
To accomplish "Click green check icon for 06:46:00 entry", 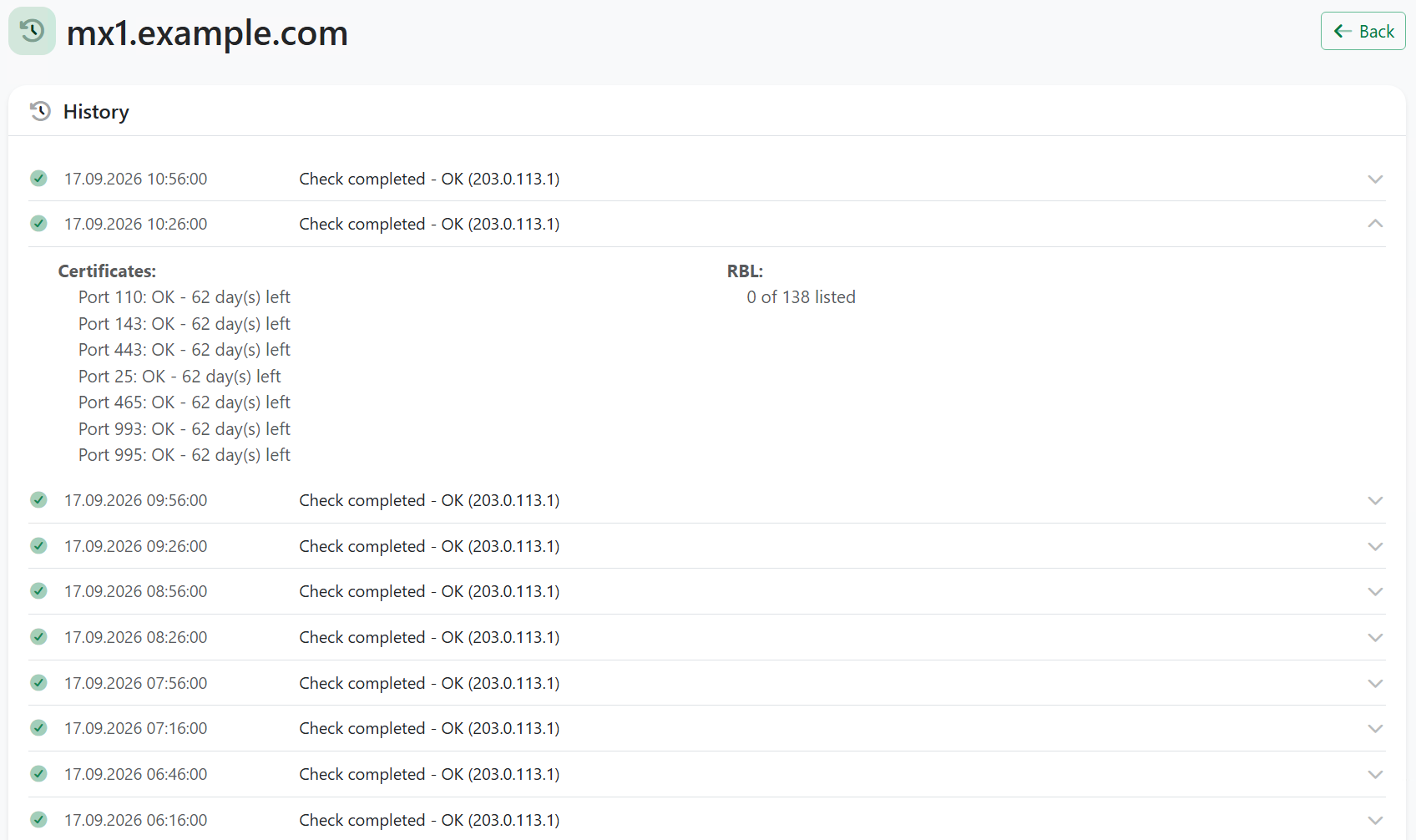I will click(x=38, y=773).
